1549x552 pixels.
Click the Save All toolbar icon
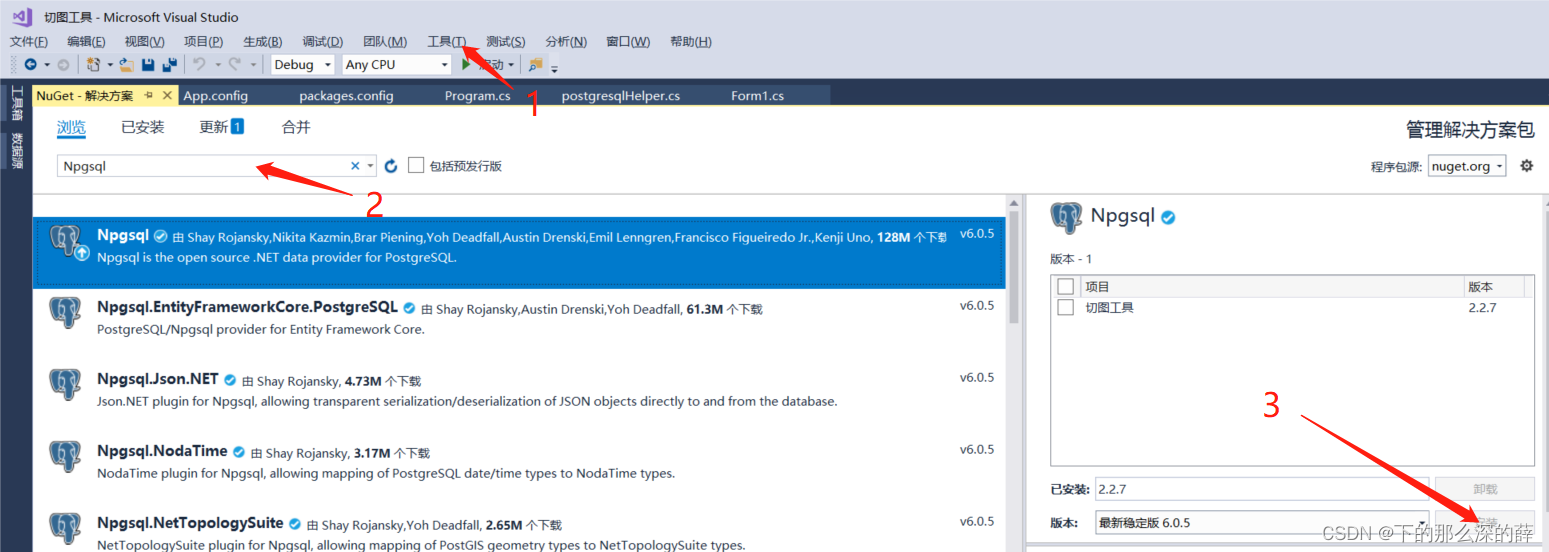click(170, 65)
